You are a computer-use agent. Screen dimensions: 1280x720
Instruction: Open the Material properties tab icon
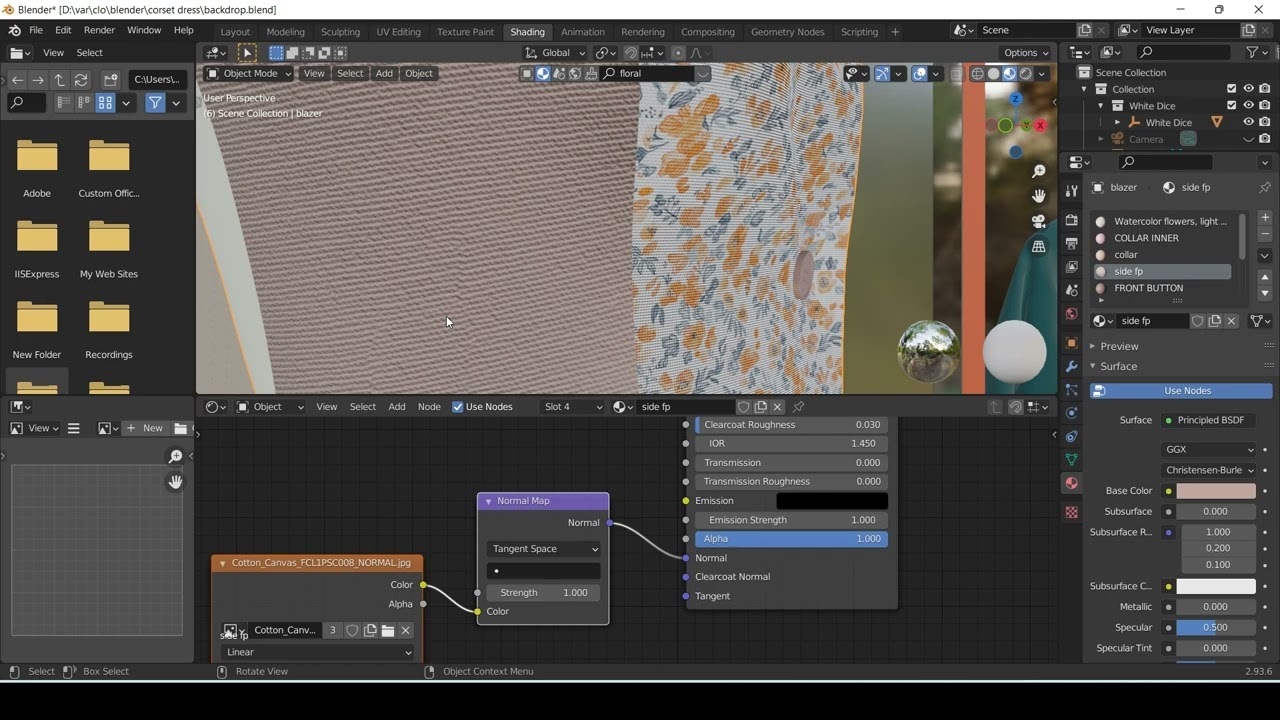coord(1071,483)
